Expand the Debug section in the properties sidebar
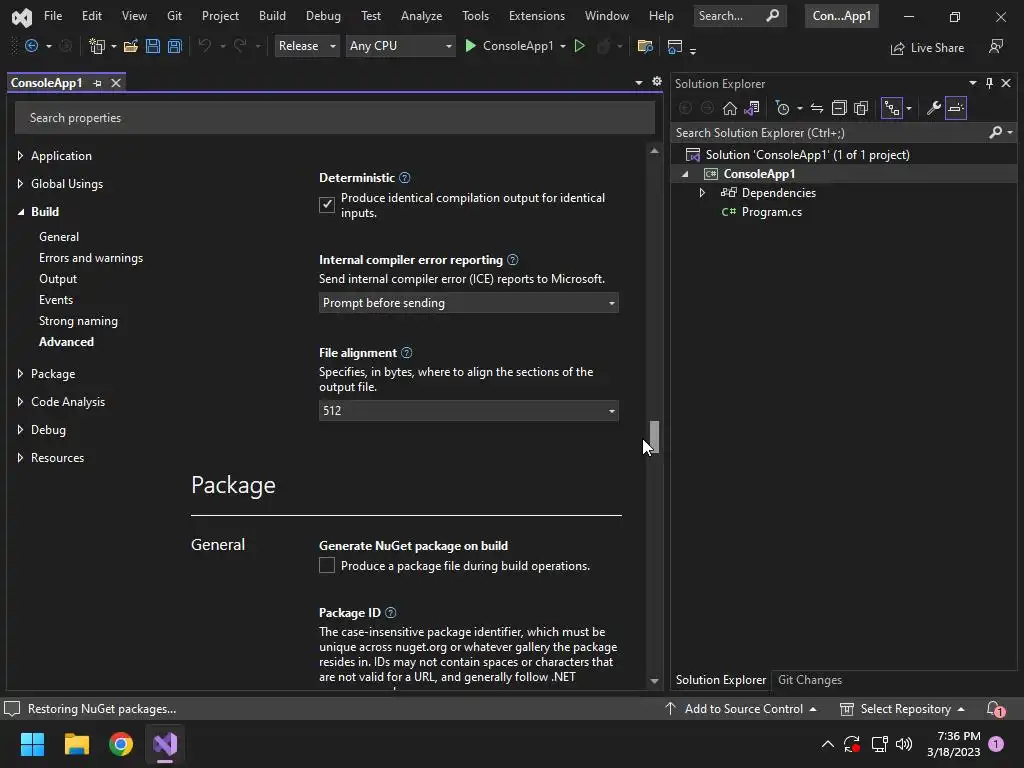 click(20, 430)
